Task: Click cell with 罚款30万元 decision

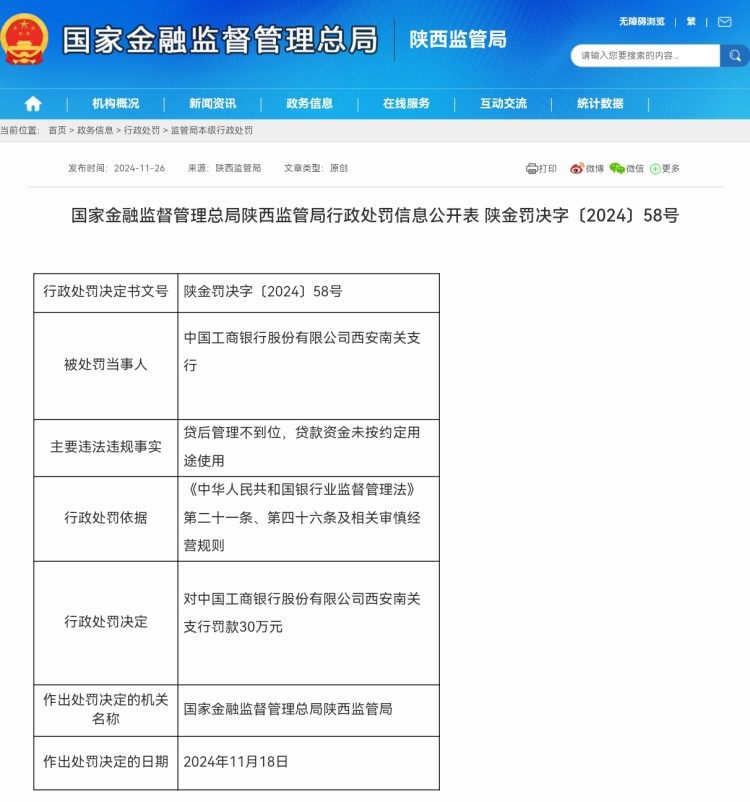Action: pyautogui.click(x=308, y=622)
